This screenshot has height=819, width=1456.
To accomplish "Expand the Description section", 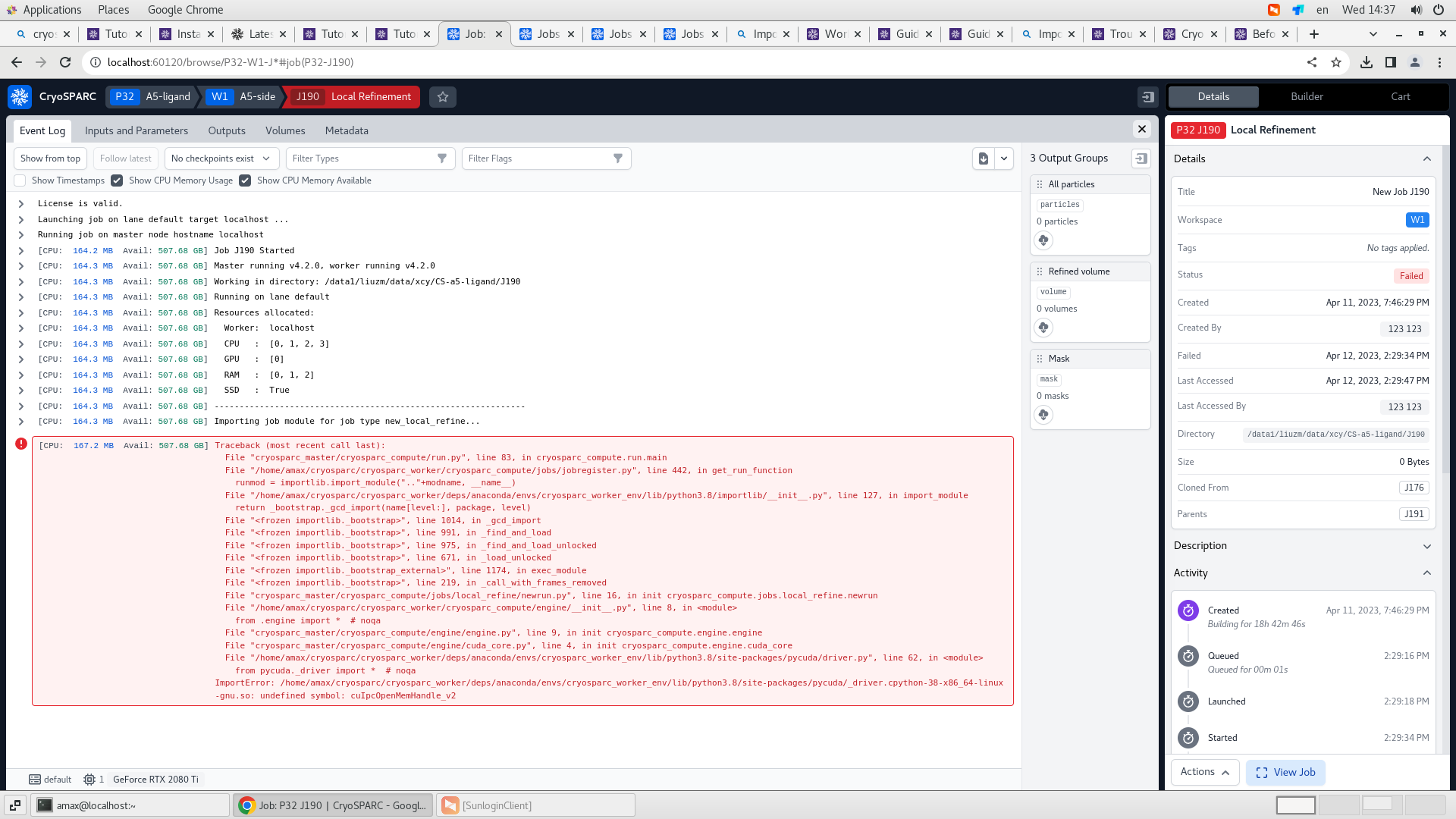I will click(x=1426, y=546).
